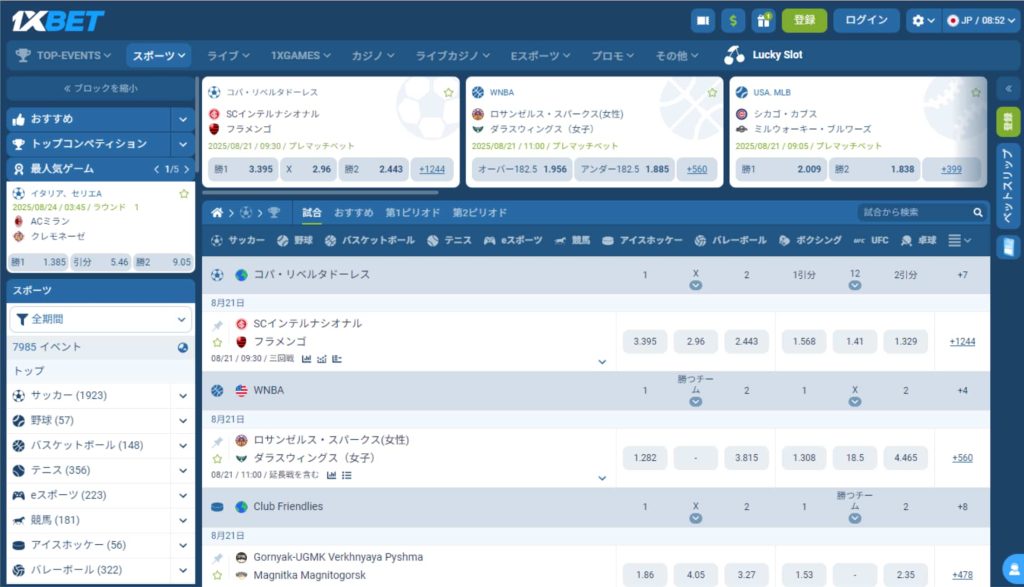Favorite the USA MLB featured card
This screenshot has width=1024, height=587.
point(976,93)
